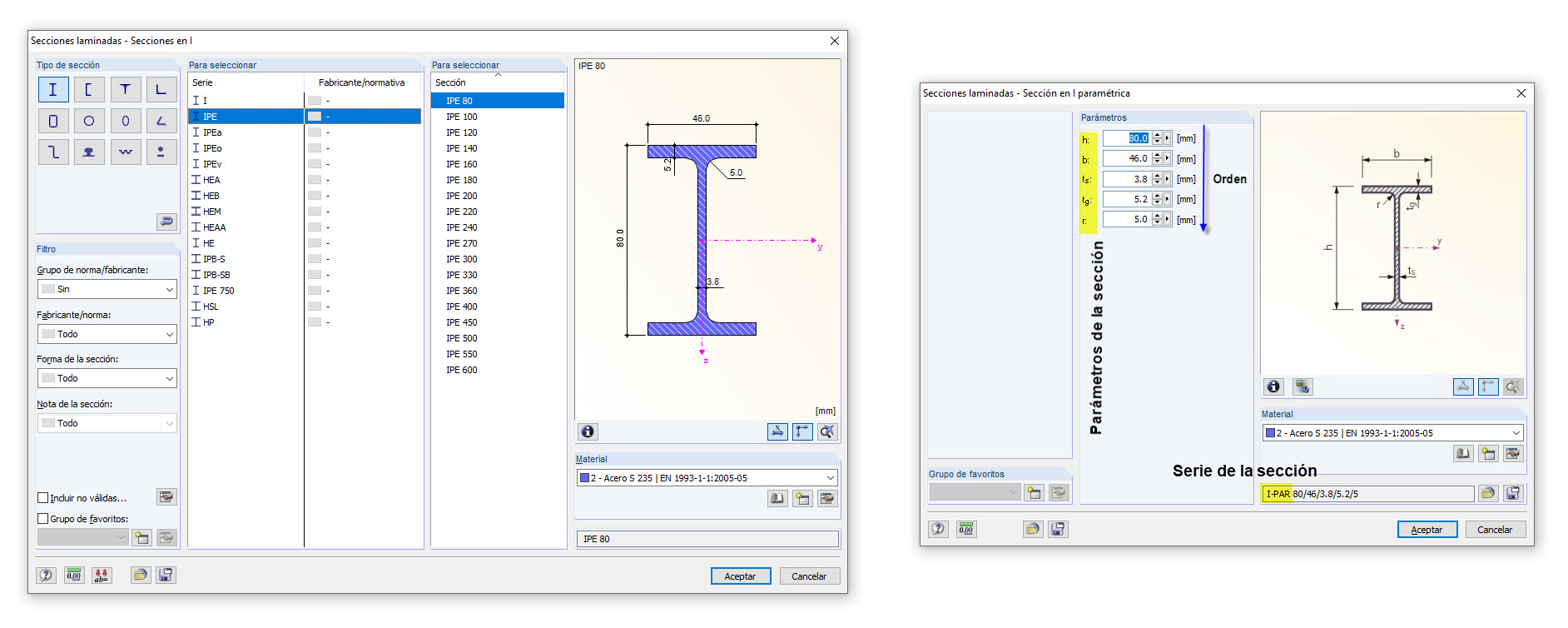Click the I-PAR section name field

[1368, 494]
